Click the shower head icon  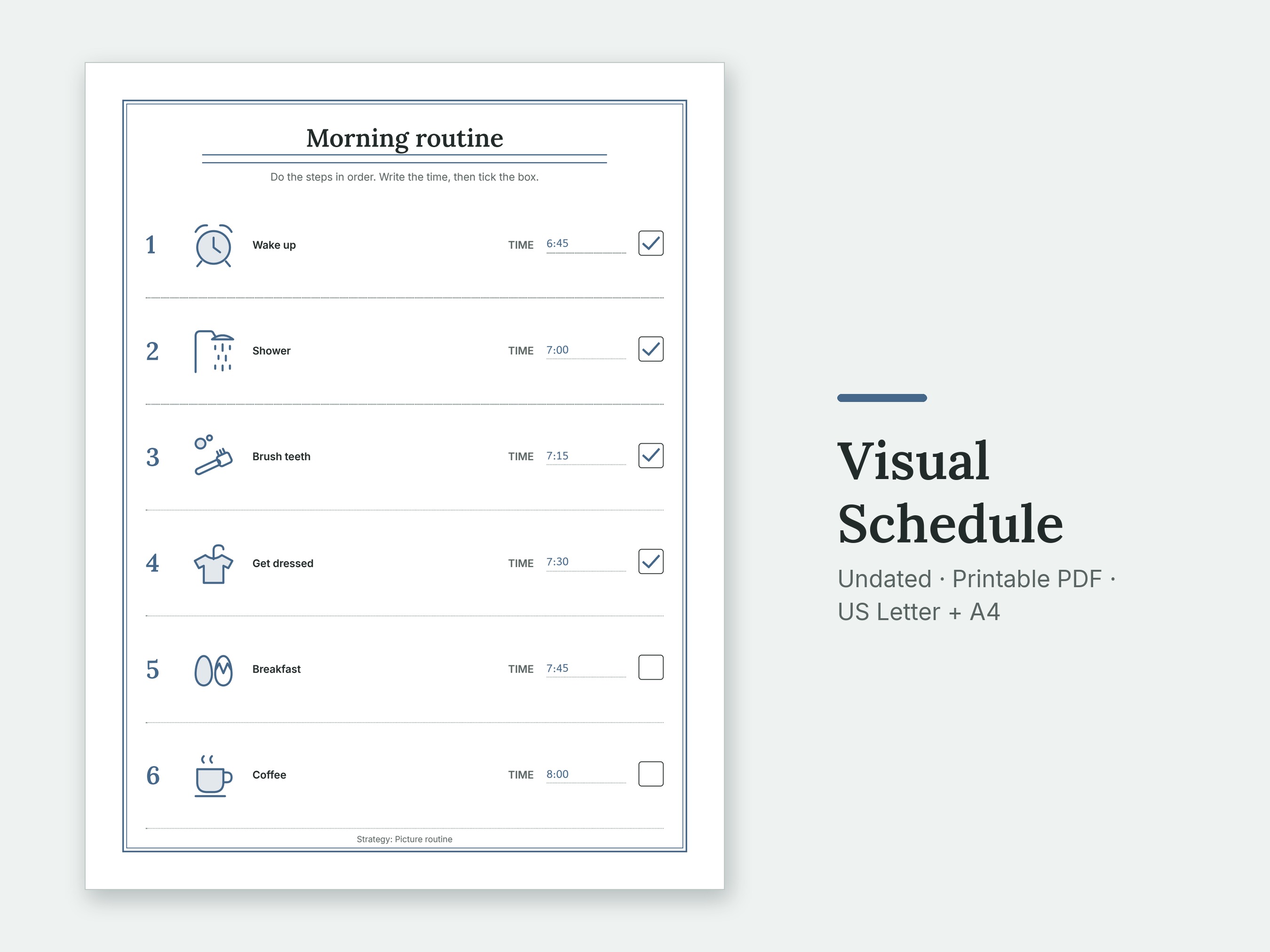click(x=214, y=351)
